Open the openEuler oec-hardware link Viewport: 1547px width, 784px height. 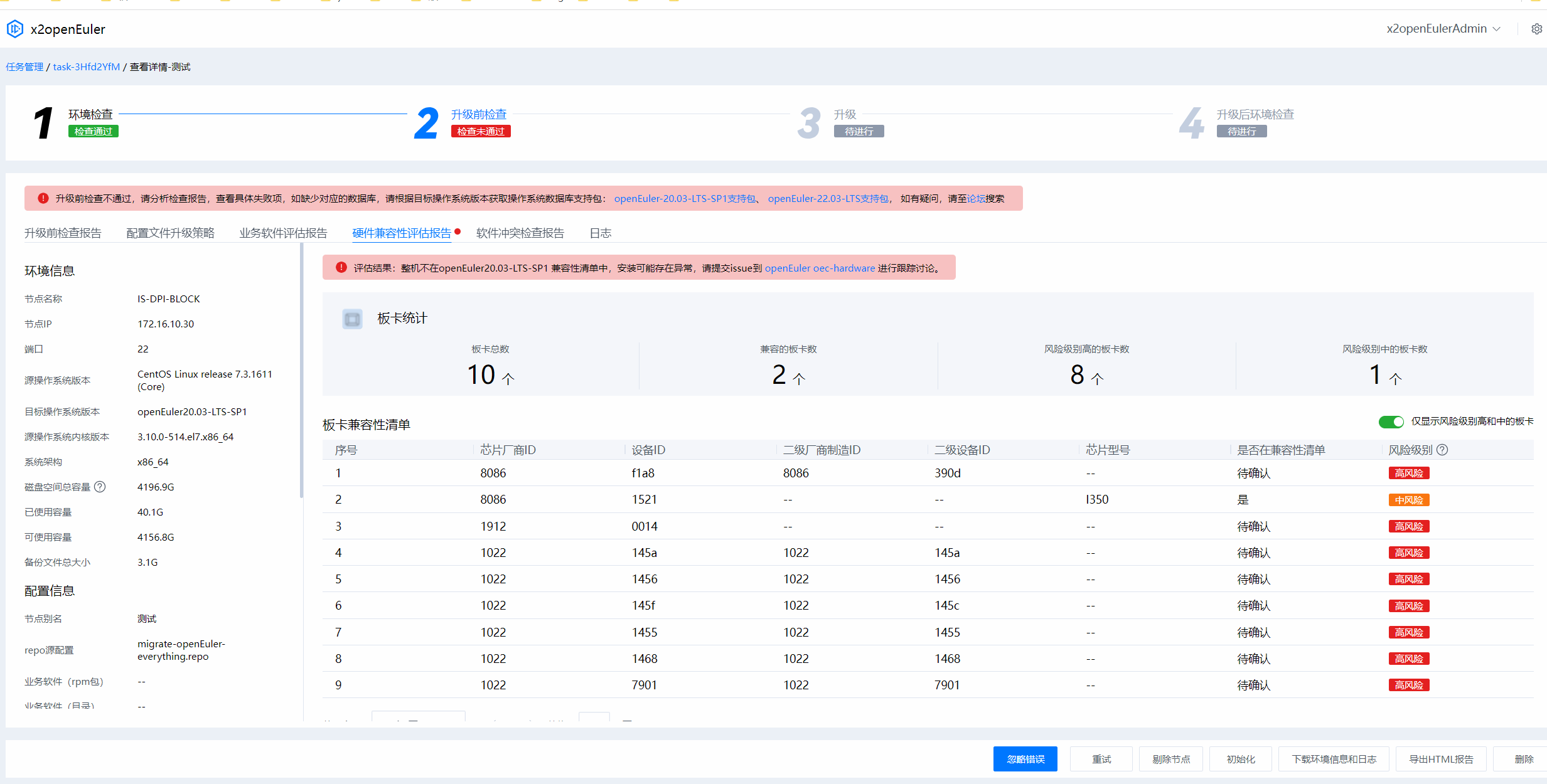click(819, 268)
